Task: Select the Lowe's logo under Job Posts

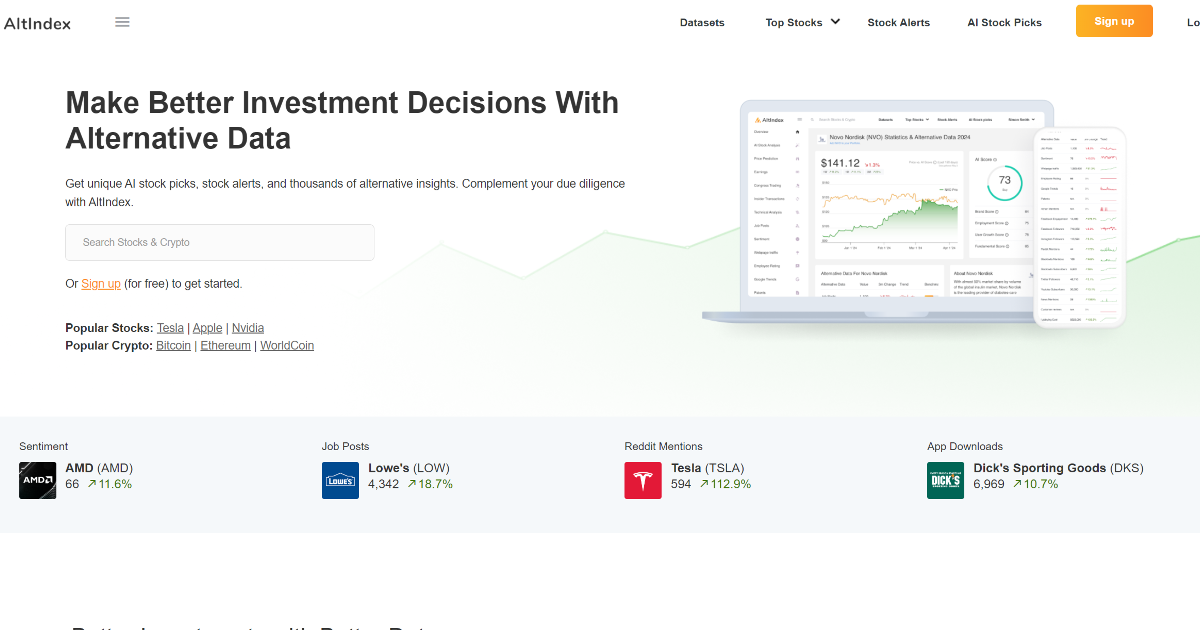Action: pos(340,480)
